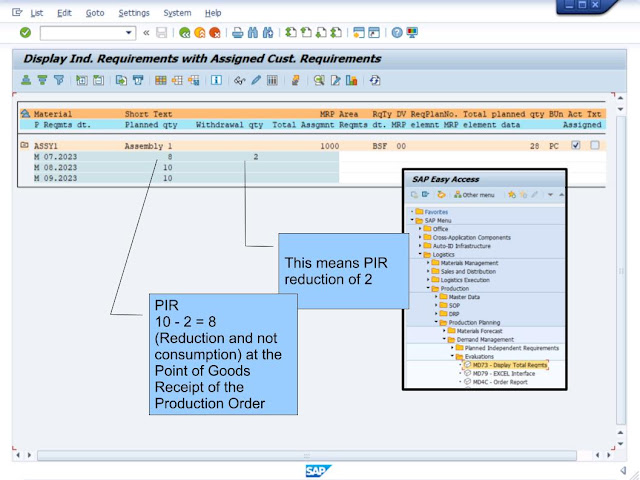
Task: Click the green Back arrow icon
Action: (184, 33)
